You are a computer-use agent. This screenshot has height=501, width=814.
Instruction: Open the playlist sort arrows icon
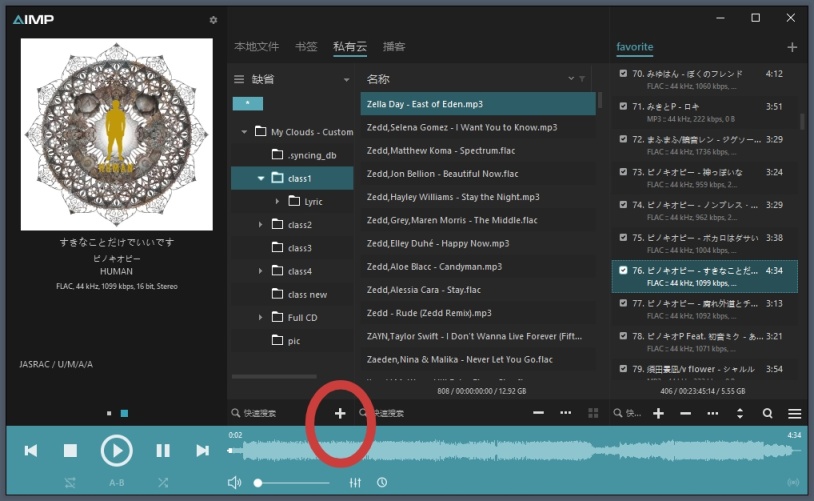tap(740, 413)
